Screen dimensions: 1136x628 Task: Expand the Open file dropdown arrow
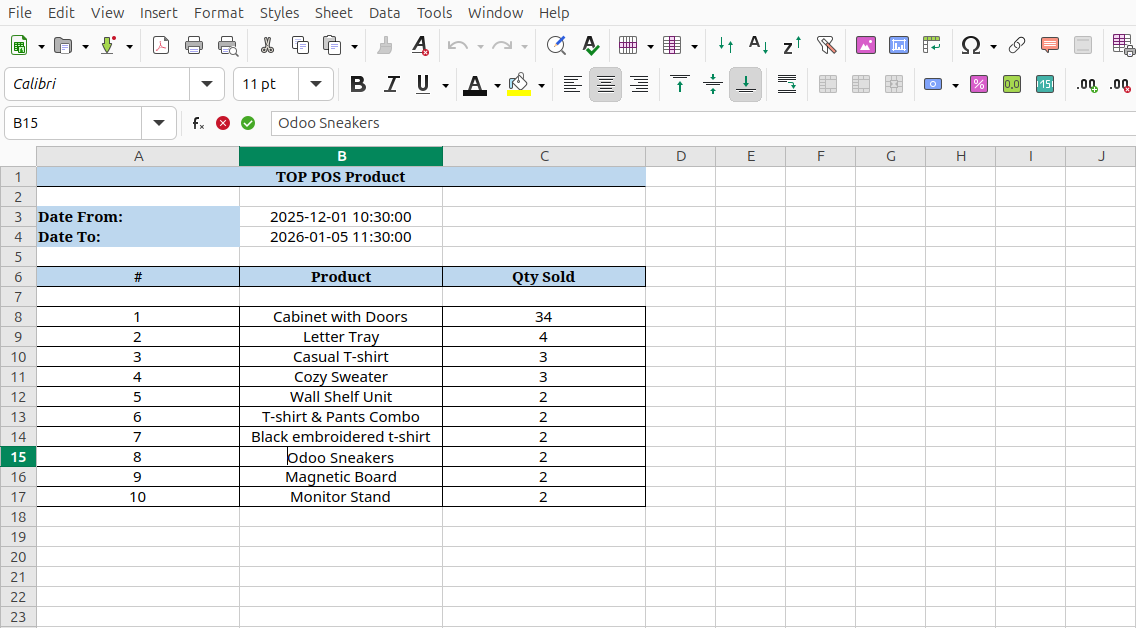[85, 46]
